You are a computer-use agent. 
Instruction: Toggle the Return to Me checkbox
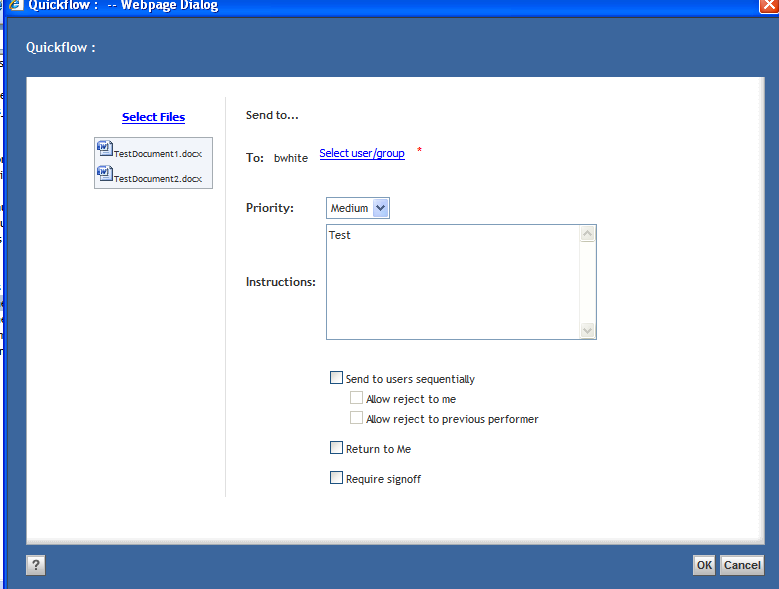[336, 448]
